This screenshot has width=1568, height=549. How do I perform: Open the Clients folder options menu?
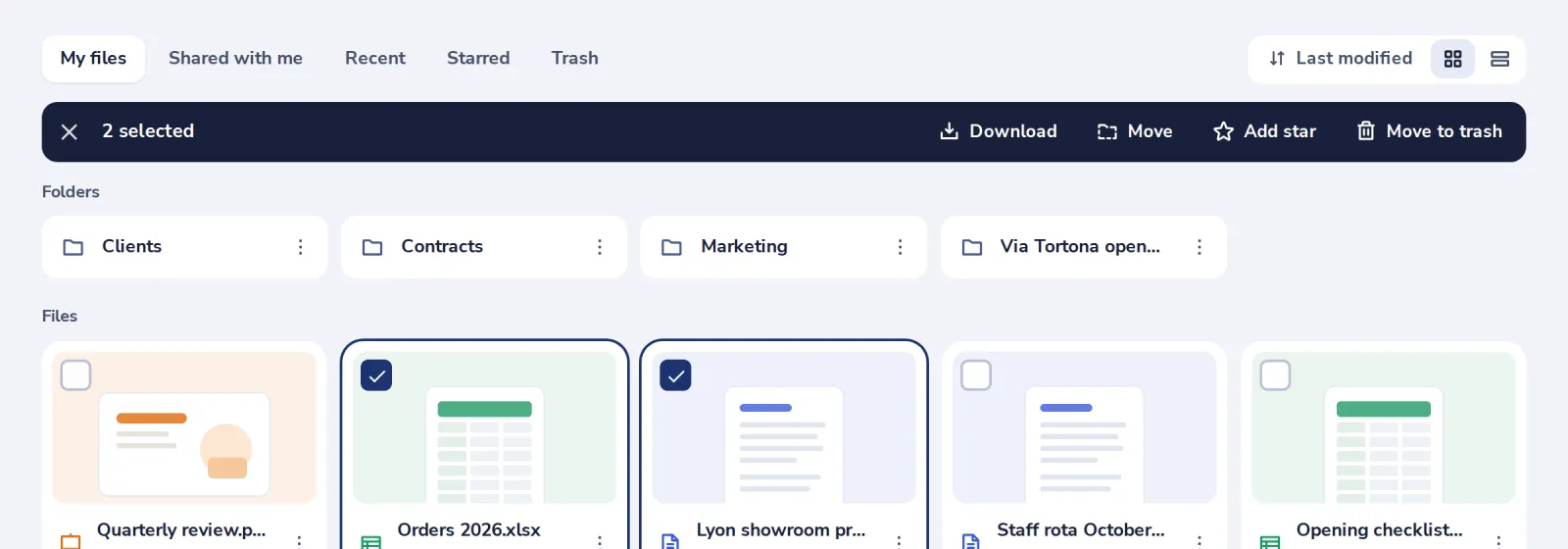coord(300,247)
